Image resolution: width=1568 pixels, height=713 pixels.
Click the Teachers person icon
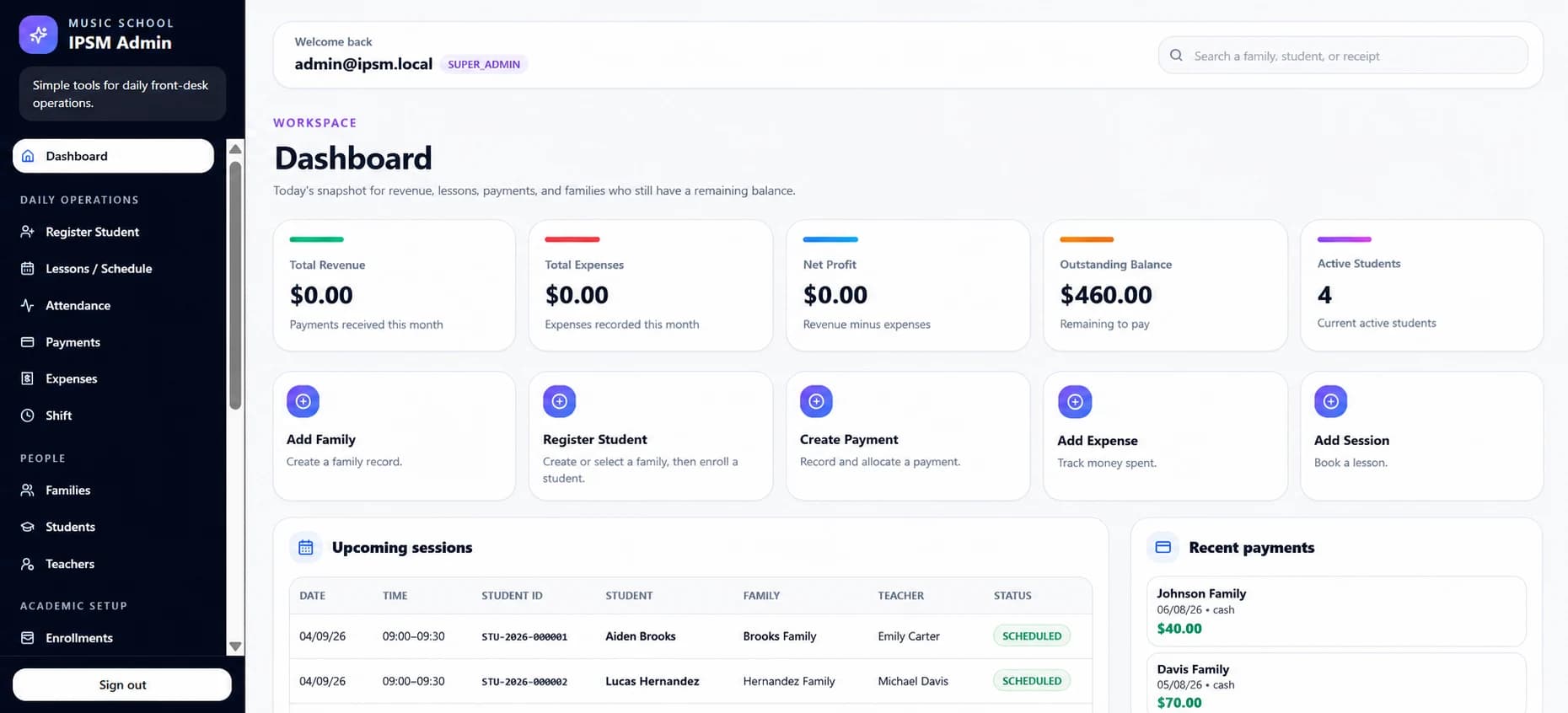coord(28,564)
